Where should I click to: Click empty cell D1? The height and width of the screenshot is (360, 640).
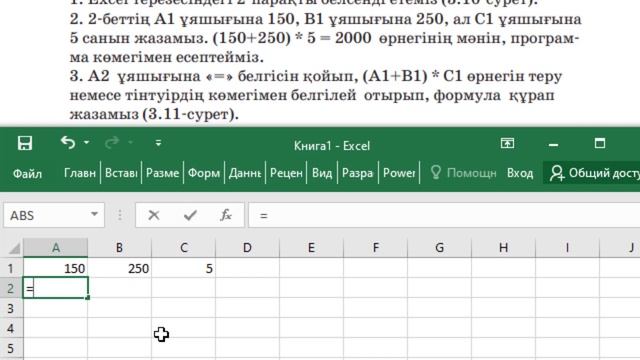[247, 268]
